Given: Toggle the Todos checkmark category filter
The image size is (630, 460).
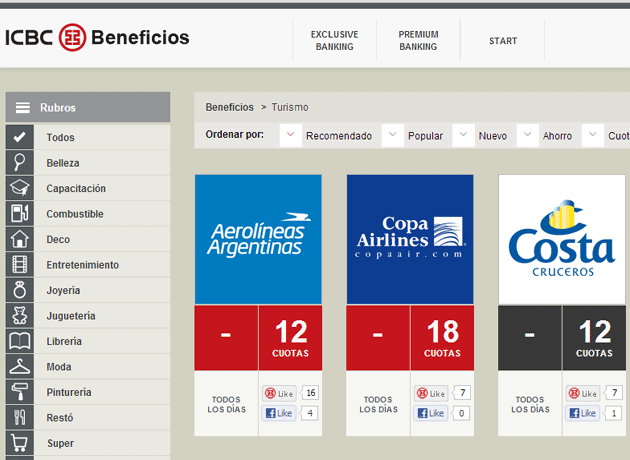Looking at the screenshot, I should (19, 137).
